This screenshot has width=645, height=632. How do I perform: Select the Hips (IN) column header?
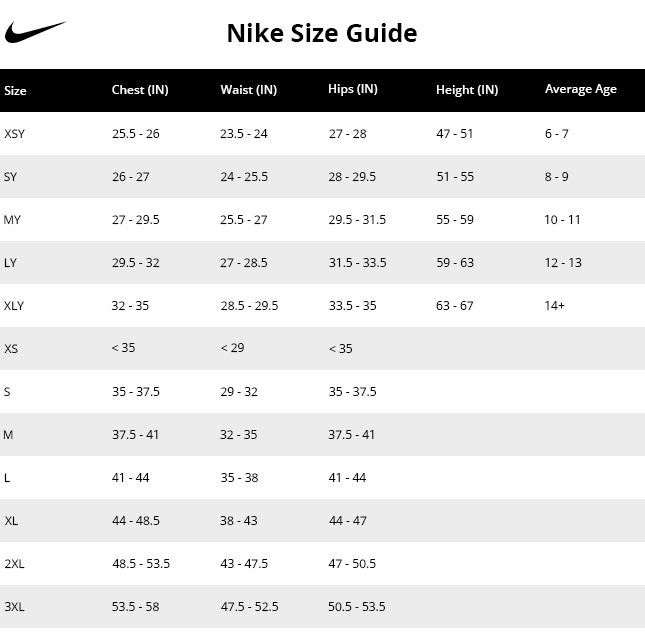(353, 89)
